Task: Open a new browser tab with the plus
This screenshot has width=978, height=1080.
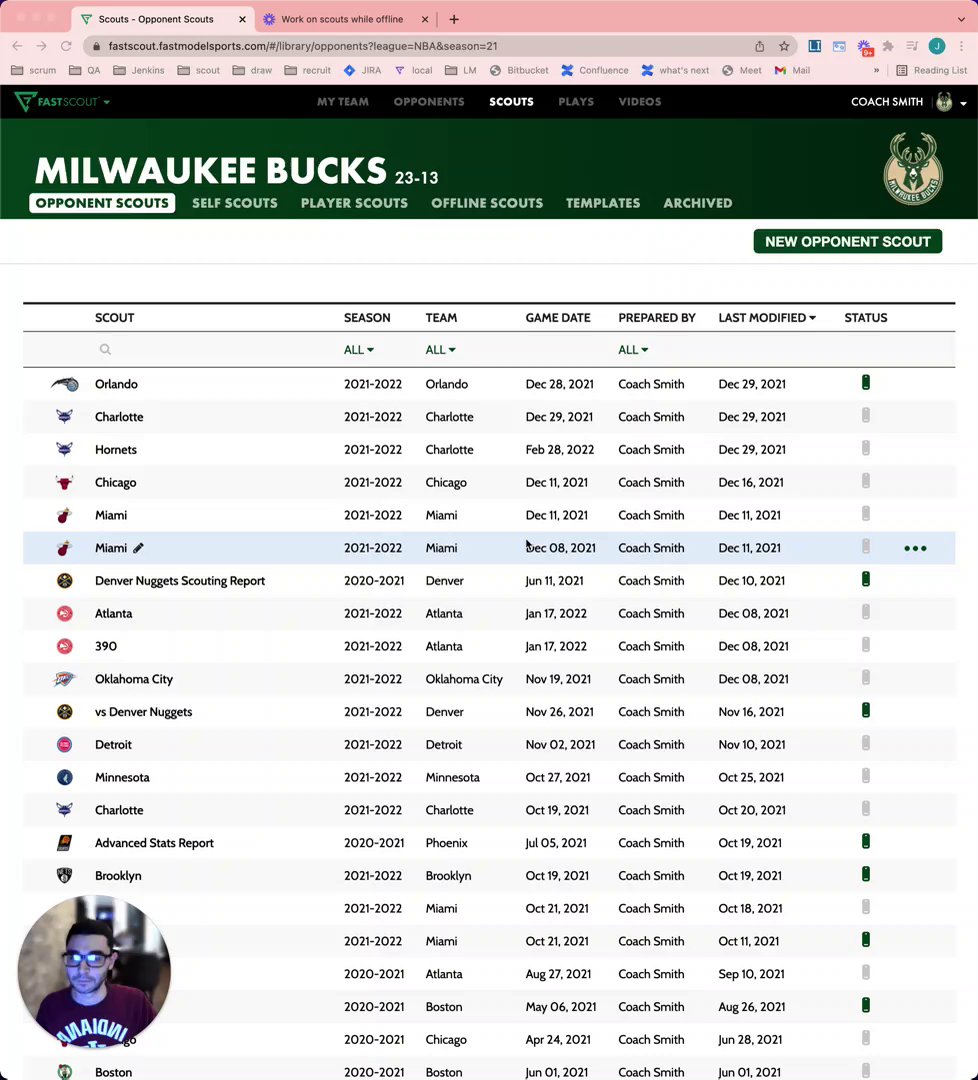Action: click(454, 19)
